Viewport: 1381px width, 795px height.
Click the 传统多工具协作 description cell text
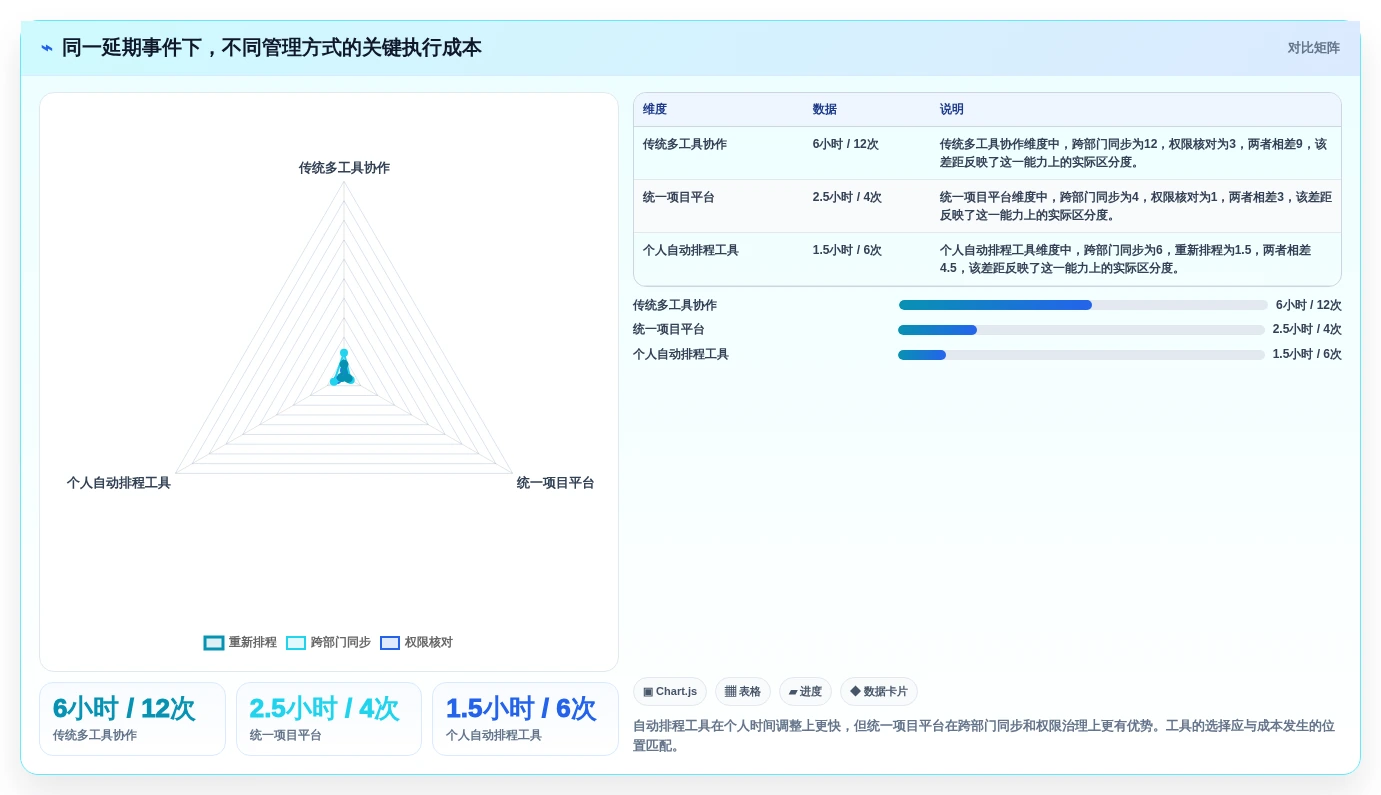[x=1134, y=153]
